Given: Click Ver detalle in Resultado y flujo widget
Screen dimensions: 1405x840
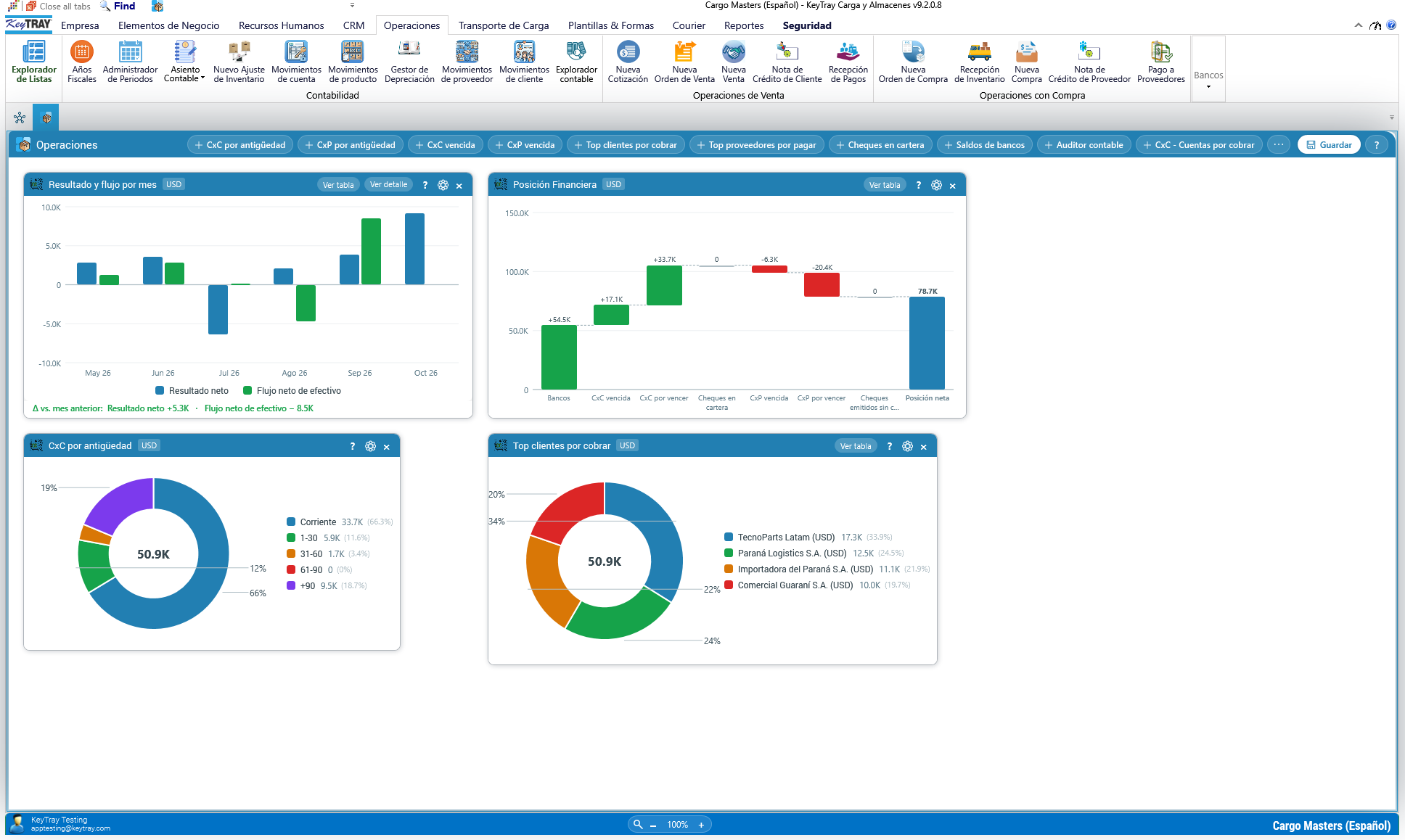Looking at the screenshot, I should (x=388, y=185).
